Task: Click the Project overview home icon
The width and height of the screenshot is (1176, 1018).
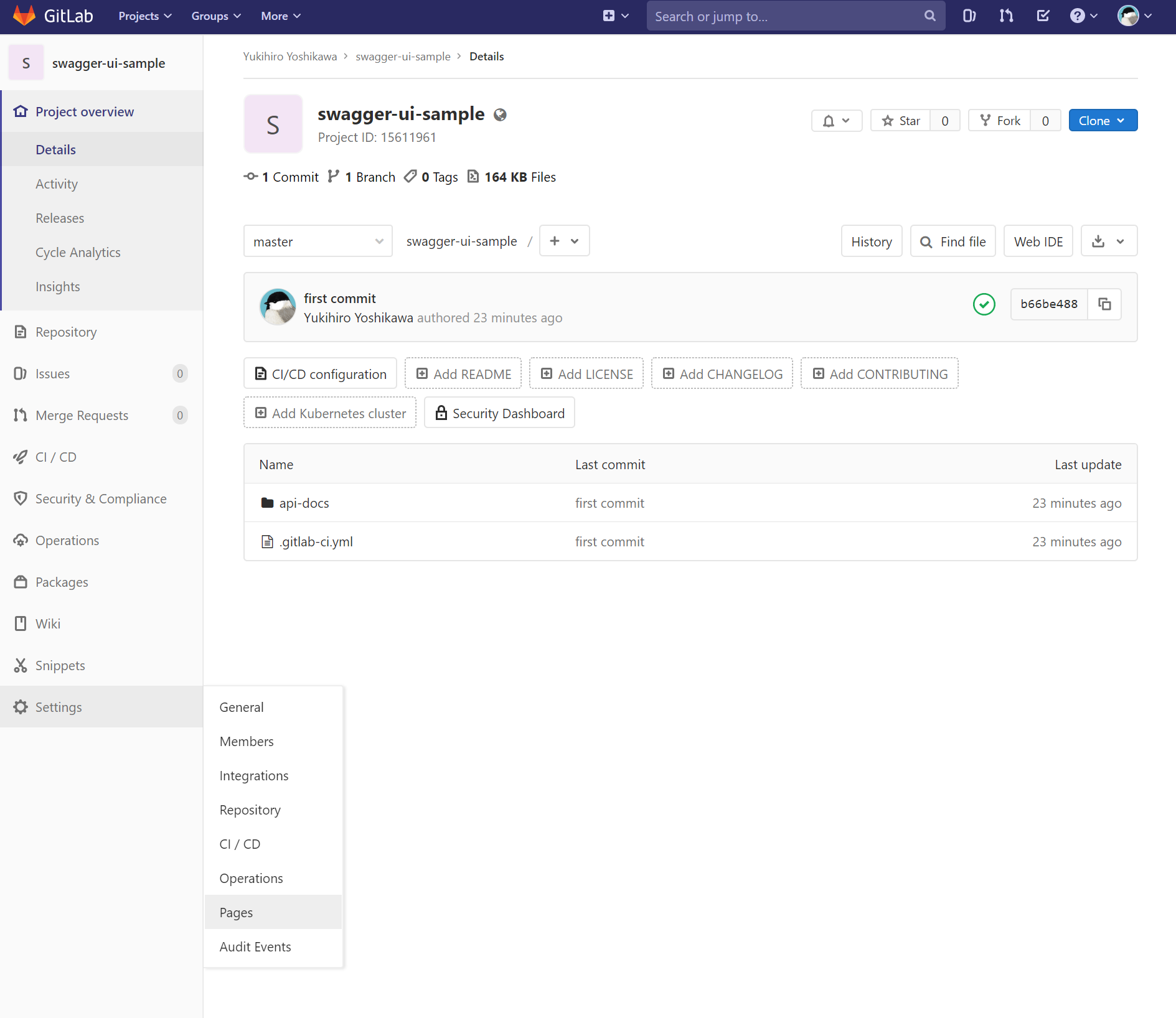Action: point(21,111)
